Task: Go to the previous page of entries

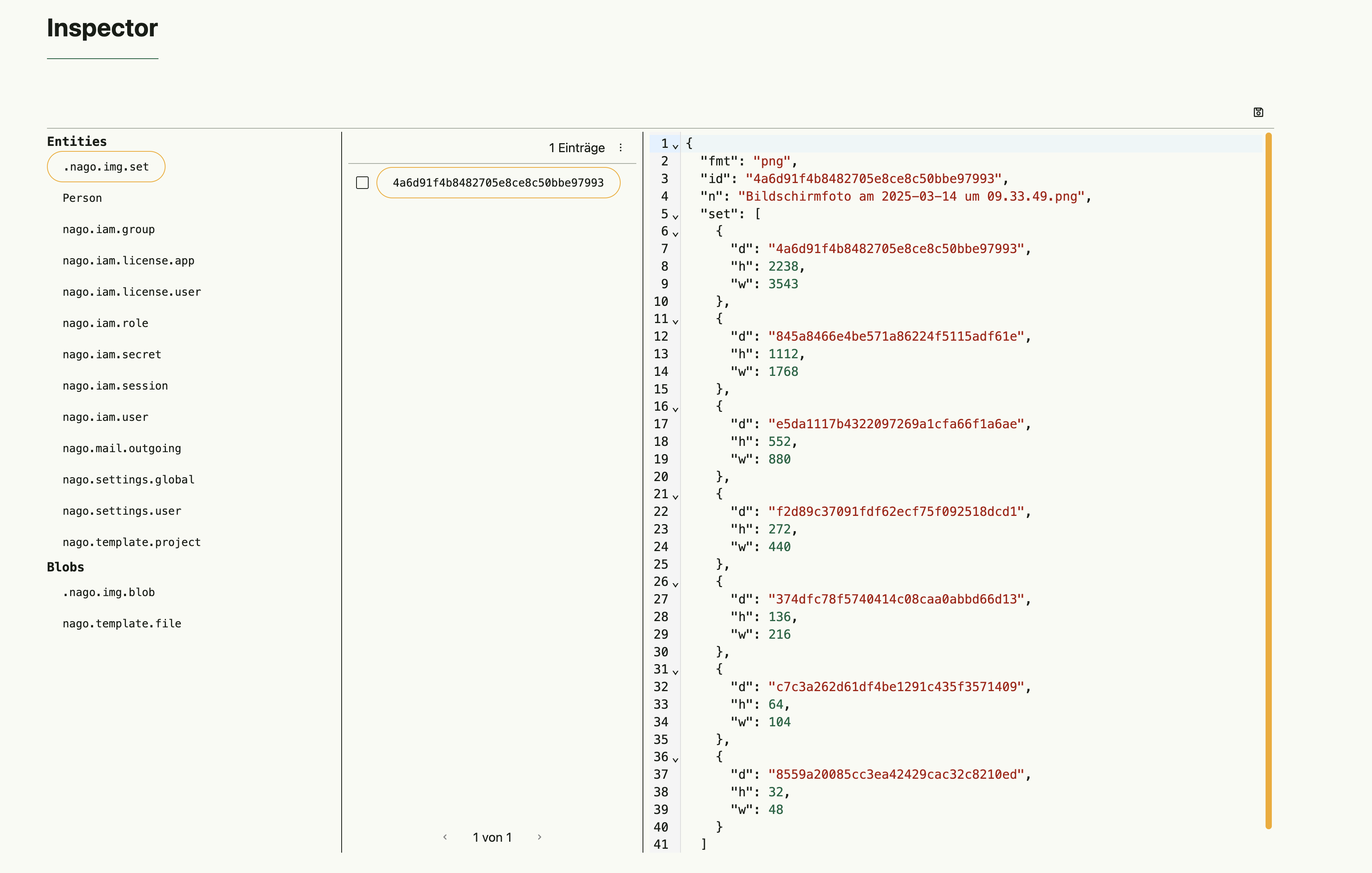Action: point(445,837)
